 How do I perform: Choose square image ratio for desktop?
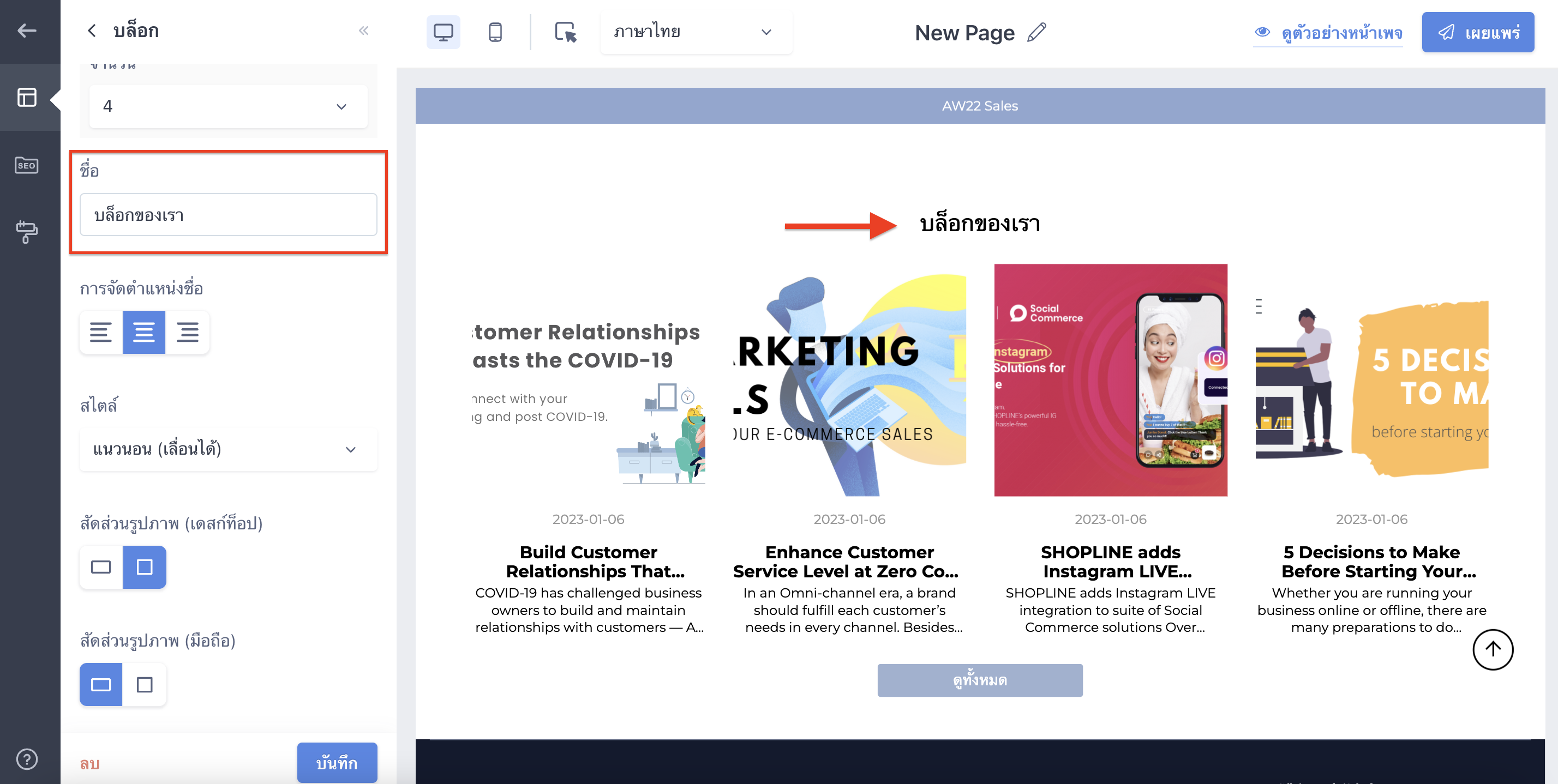click(145, 567)
